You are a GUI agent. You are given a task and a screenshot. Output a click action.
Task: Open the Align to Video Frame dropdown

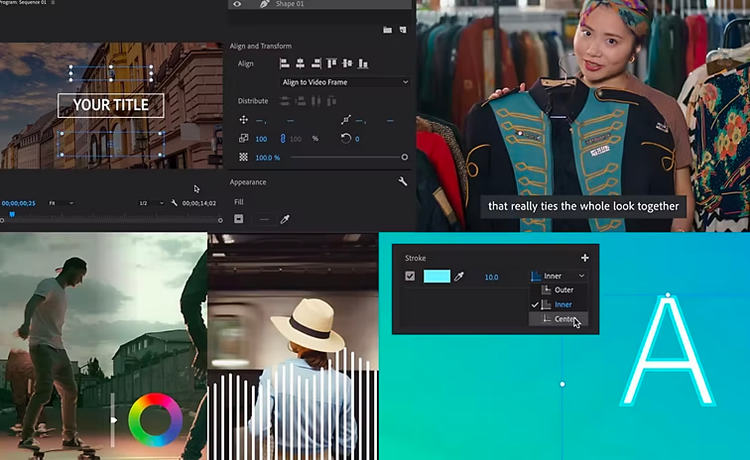345,82
